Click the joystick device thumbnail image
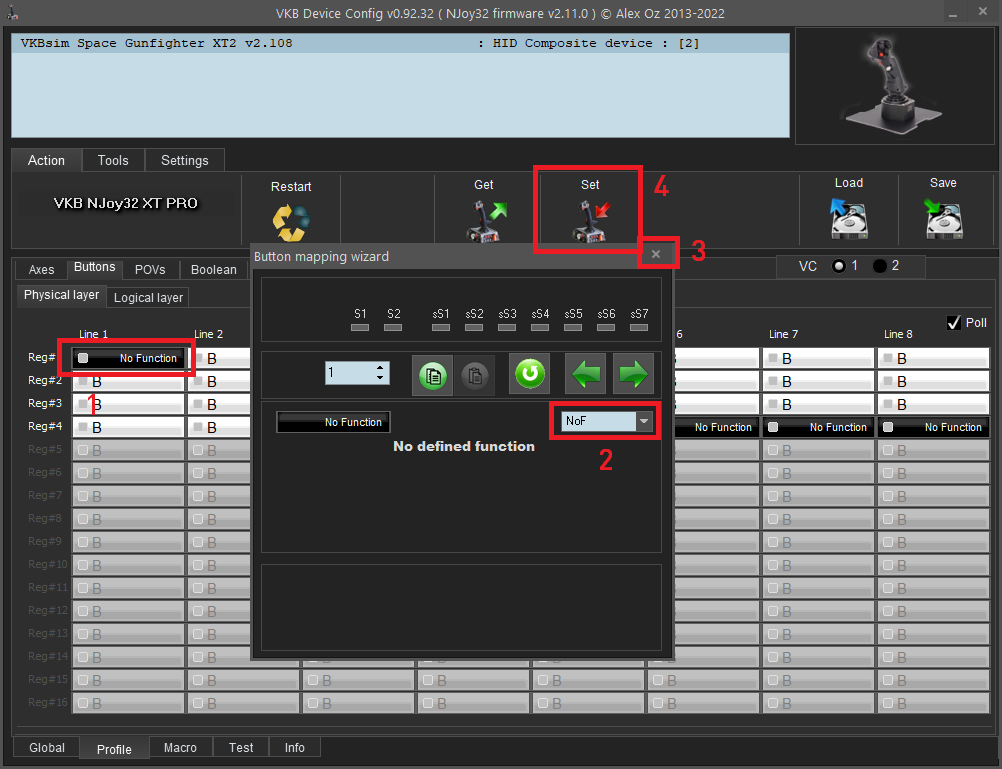The width and height of the screenshot is (1002, 769). (894, 86)
